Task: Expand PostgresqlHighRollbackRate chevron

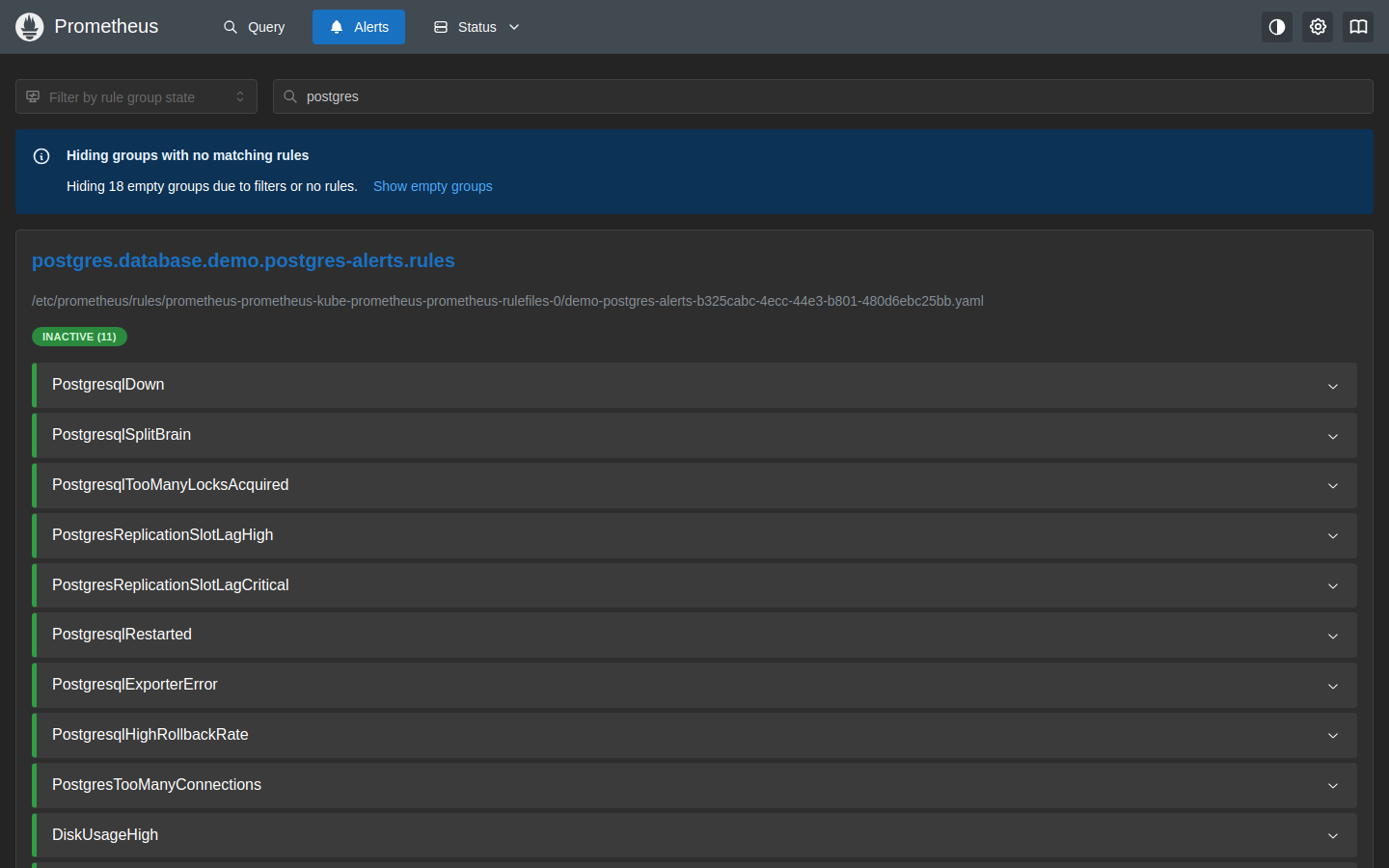Action: [1333, 736]
